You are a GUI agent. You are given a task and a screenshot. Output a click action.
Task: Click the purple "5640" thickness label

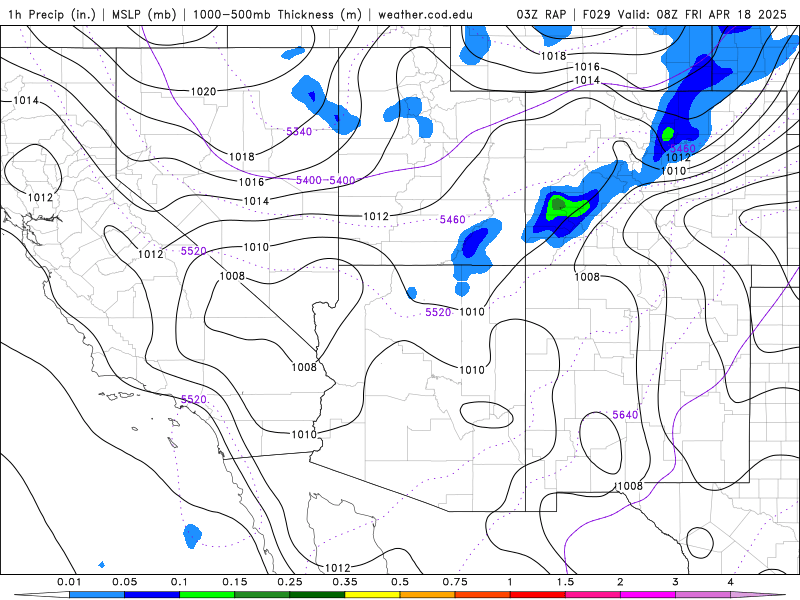tap(625, 415)
